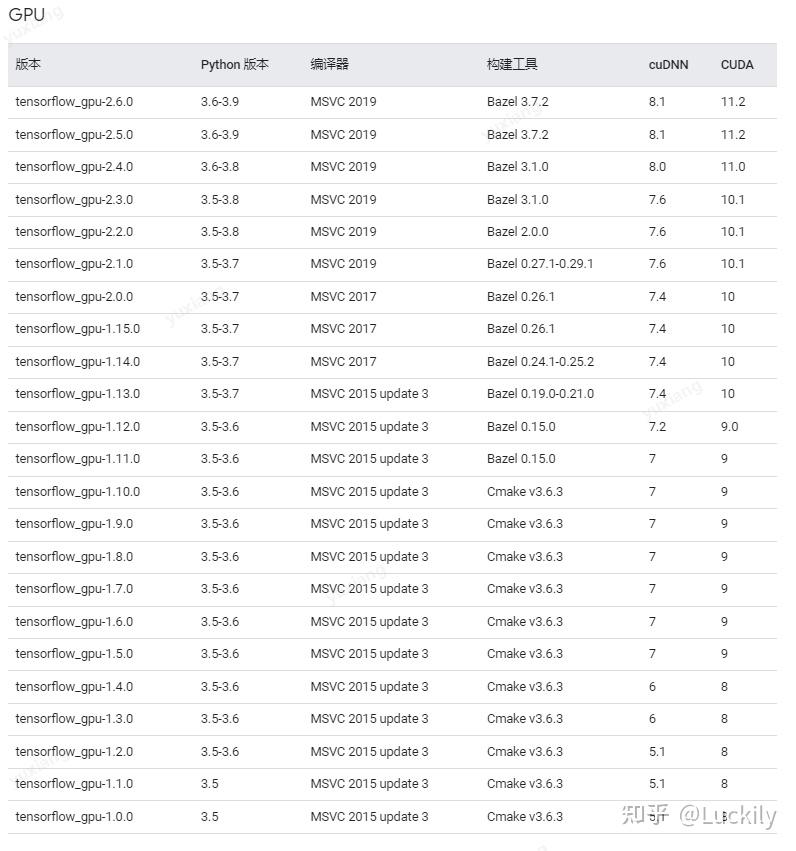Click Bazel 0.15.0 in the tensorflow_gpu-1.12.0 row
The width and height of the screenshot is (796, 851).
point(521,427)
